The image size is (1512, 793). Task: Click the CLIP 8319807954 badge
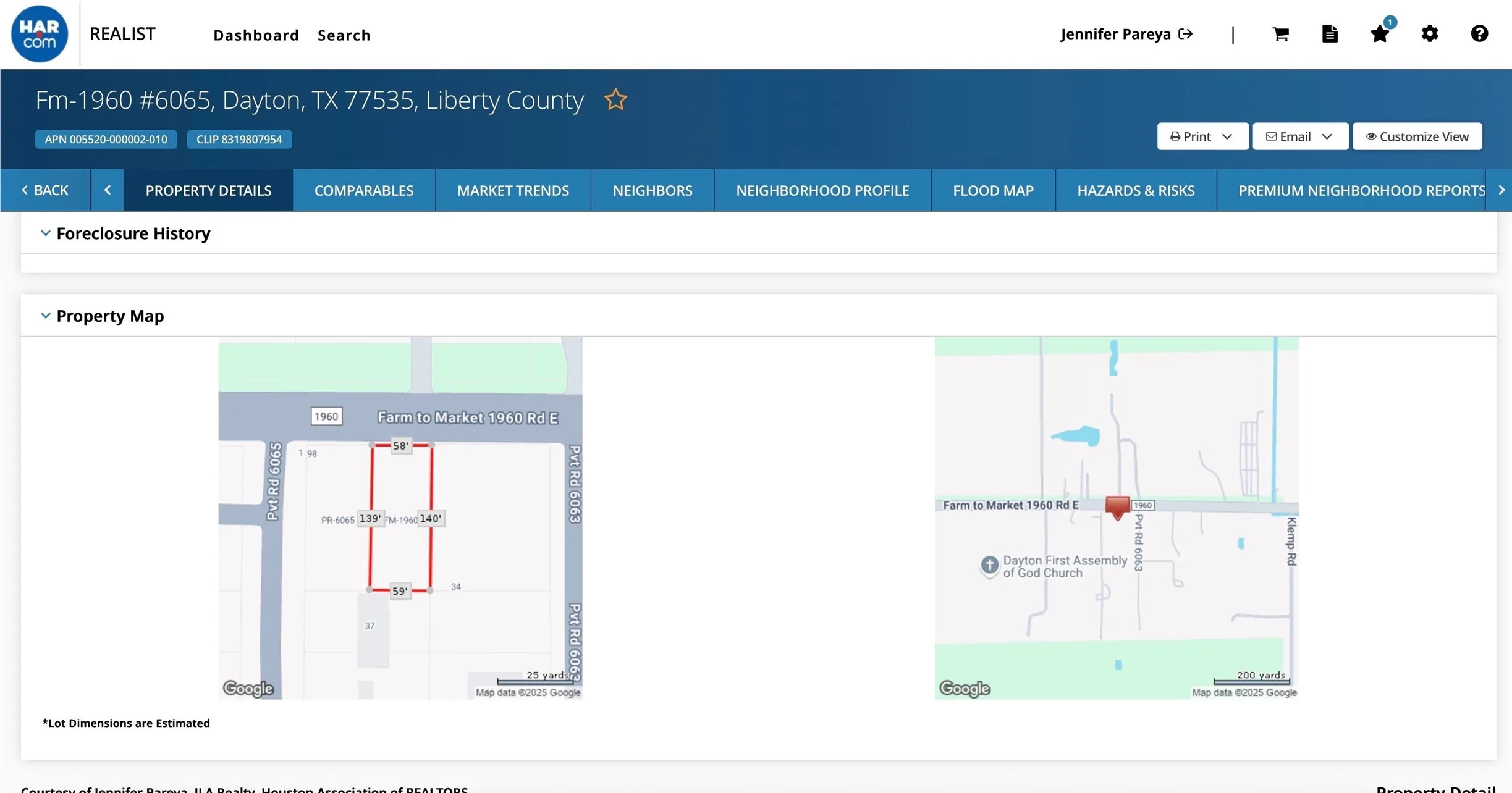pyautogui.click(x=239, y=140)
